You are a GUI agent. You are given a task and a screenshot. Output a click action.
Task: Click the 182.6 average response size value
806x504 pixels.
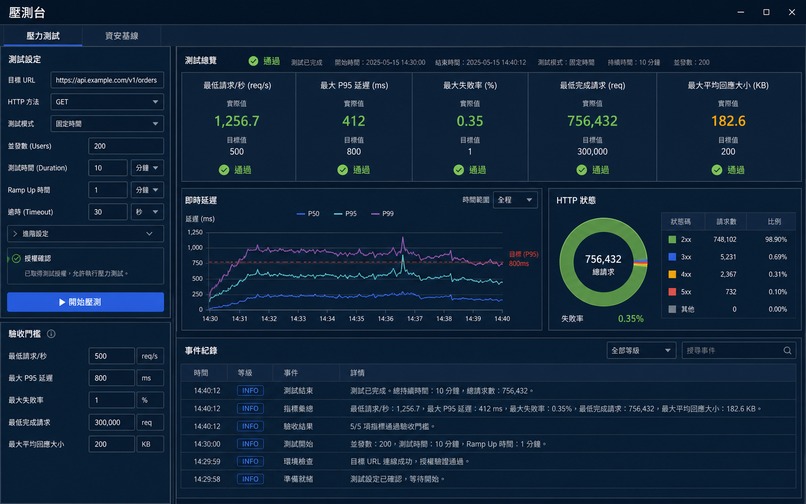[x=728, y=121]
